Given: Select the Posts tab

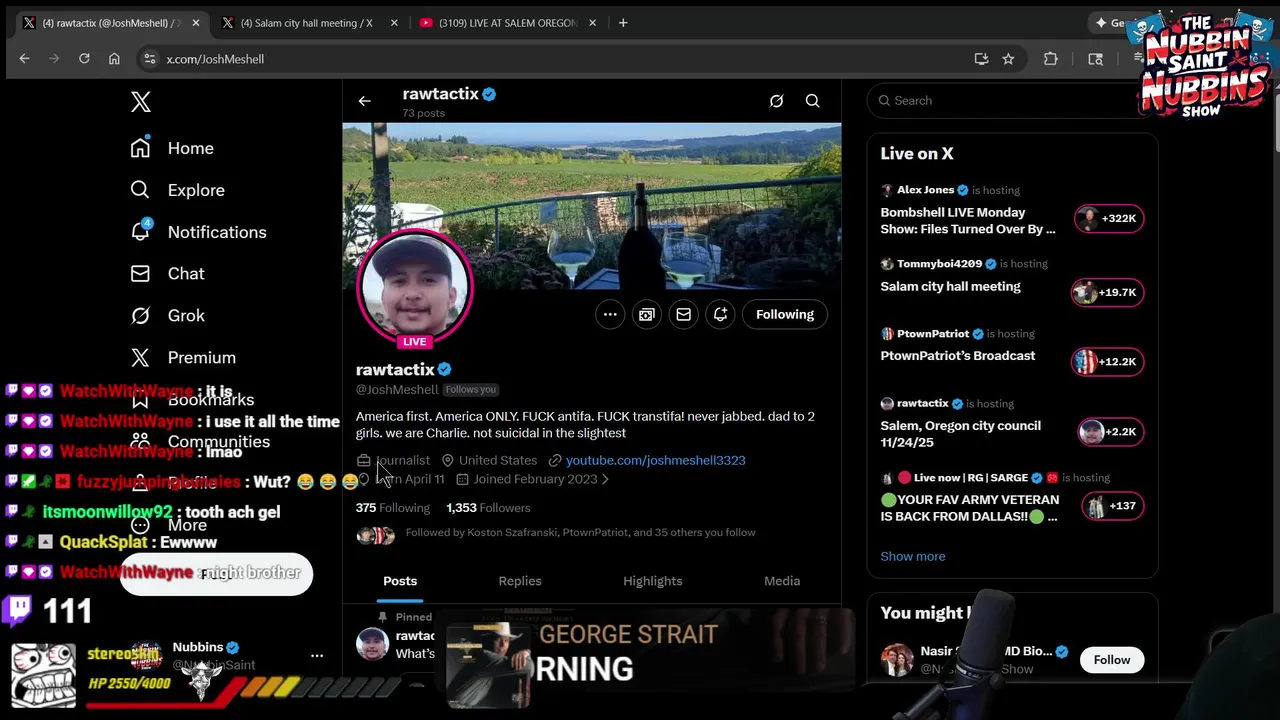Looking at the screenshot, I should coord(400,581).
